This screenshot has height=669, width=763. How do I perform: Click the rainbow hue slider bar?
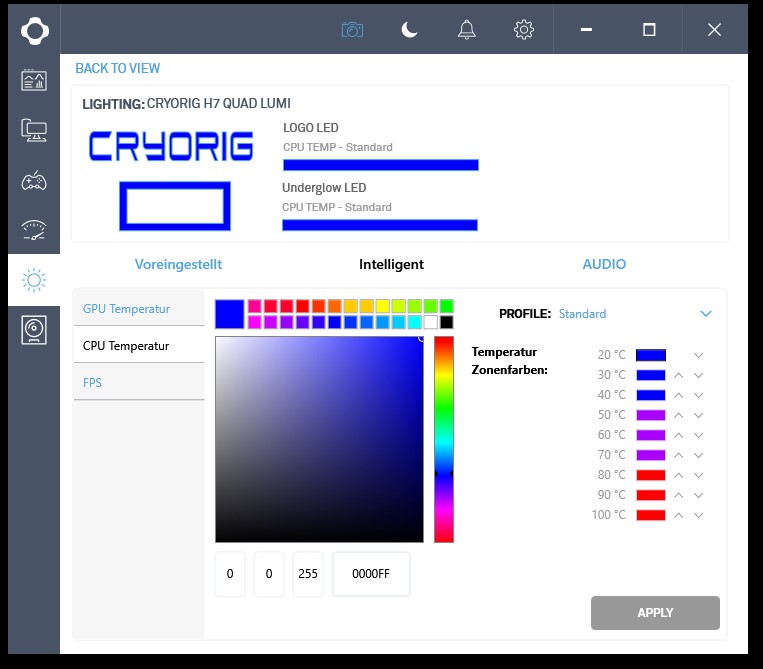tap(444, 439)
